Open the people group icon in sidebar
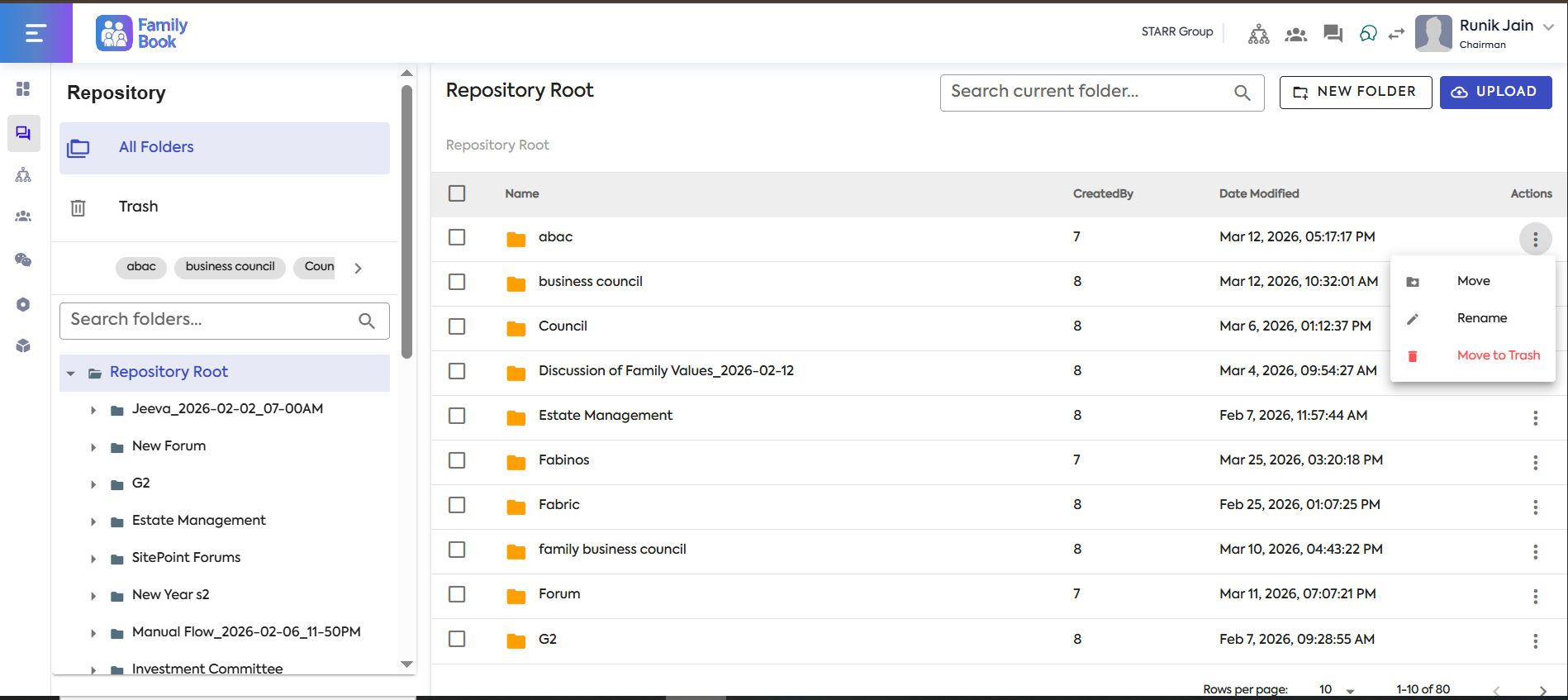This screenshot has width=1568, height=700. (x=23, y=217)
